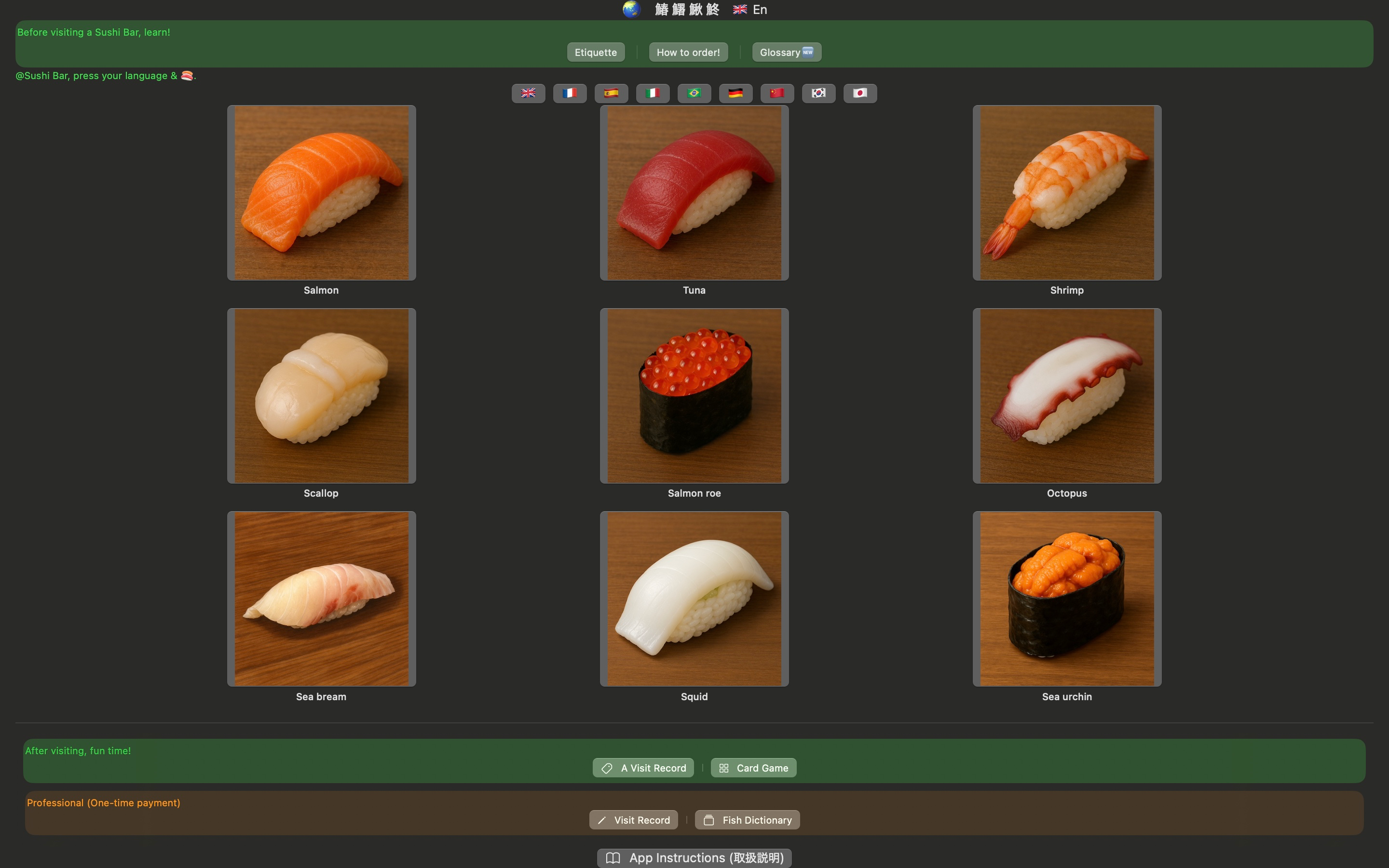Click the 'Octopus' label text
This screenshot has width=1389, height=868.
(1067, 494)
